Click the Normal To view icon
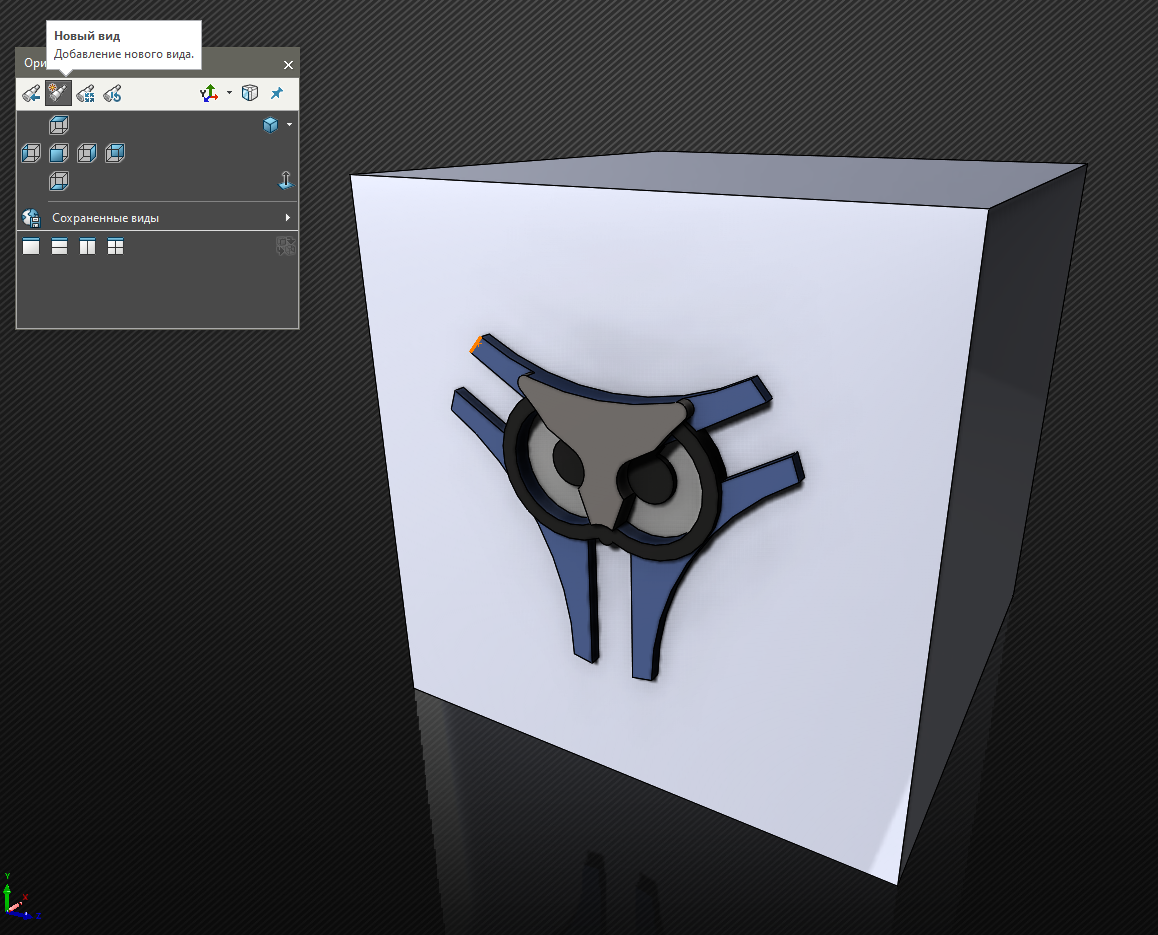 coord(286,180)
